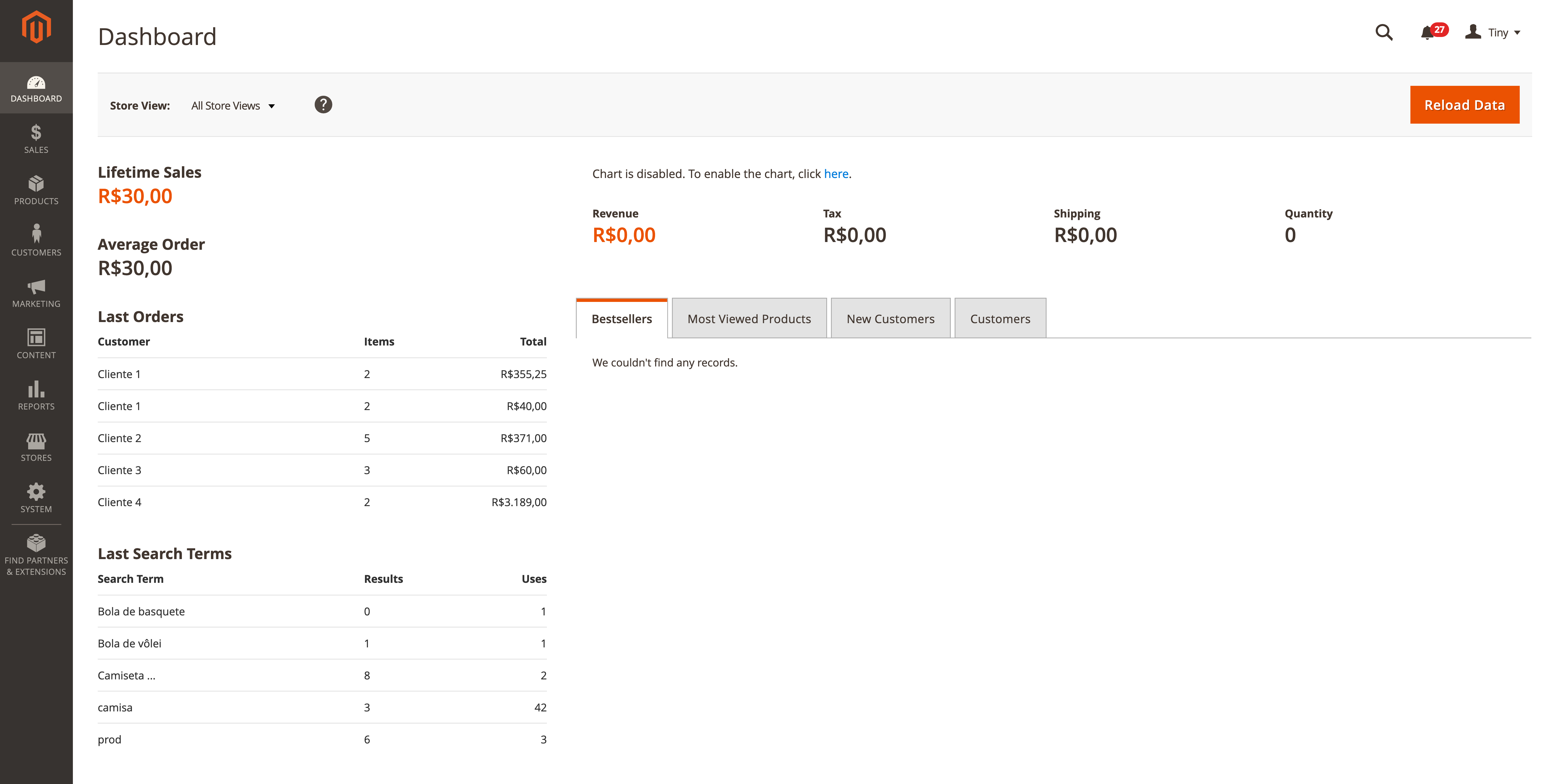Open the All Store Views dropdown
The image size is (1557, 784).
233,106
